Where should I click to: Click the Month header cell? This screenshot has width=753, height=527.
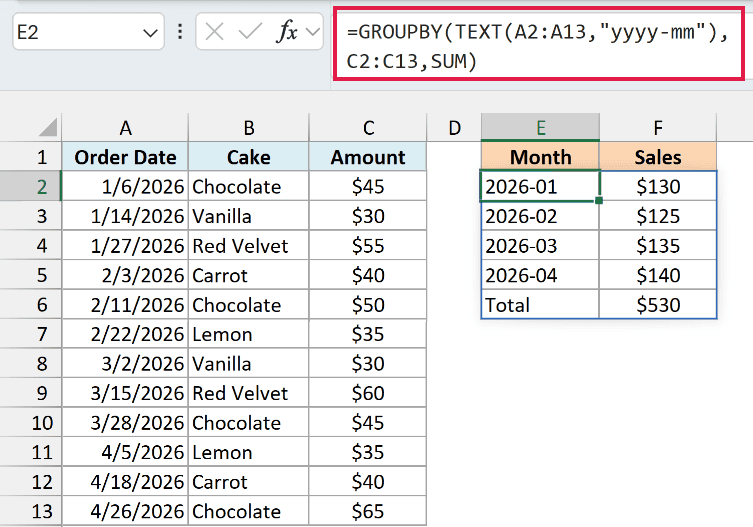point(540,157)
